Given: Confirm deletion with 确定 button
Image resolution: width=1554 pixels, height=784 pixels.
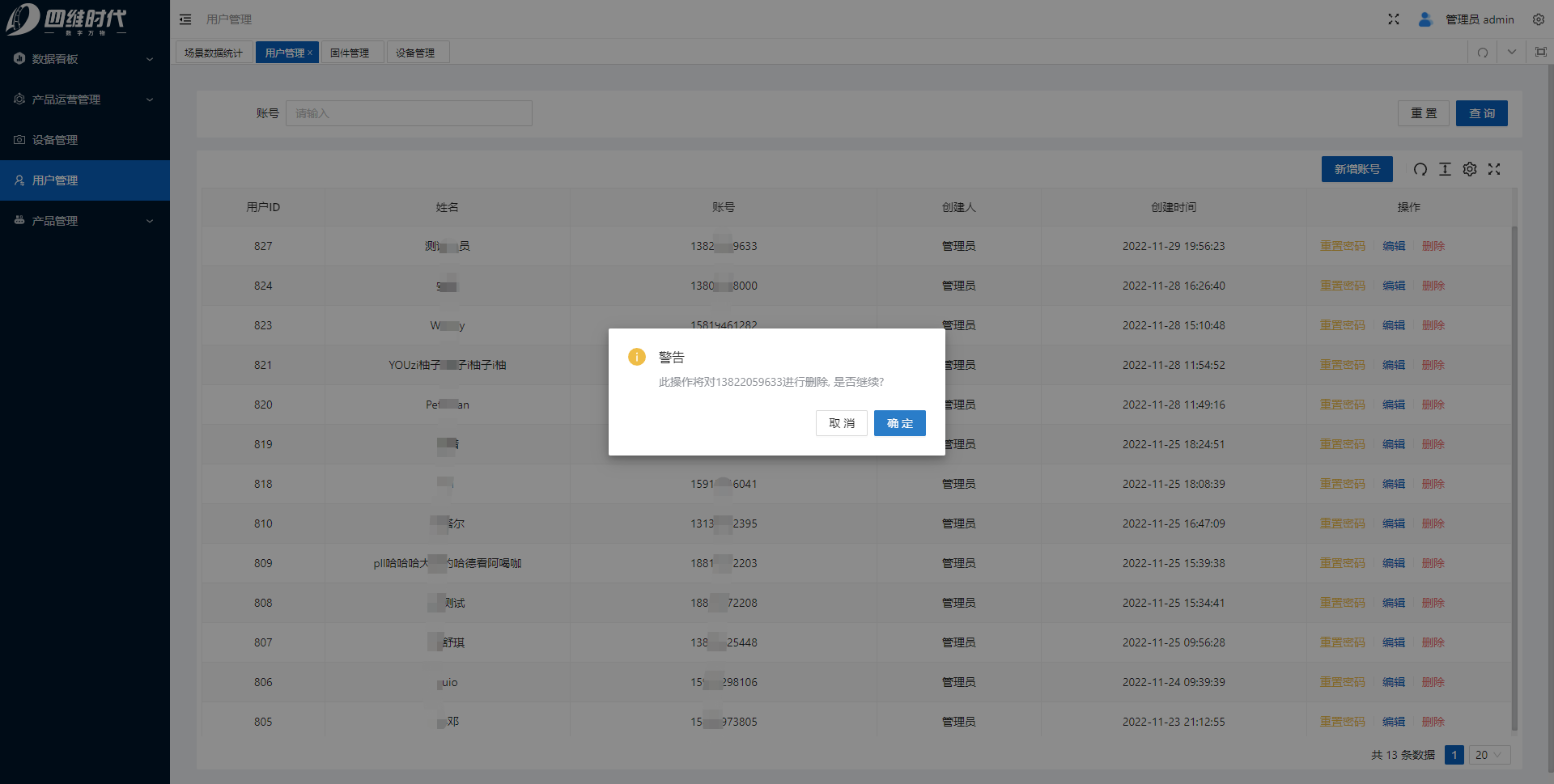Looking at the screenshot, I should coord(899,423).
